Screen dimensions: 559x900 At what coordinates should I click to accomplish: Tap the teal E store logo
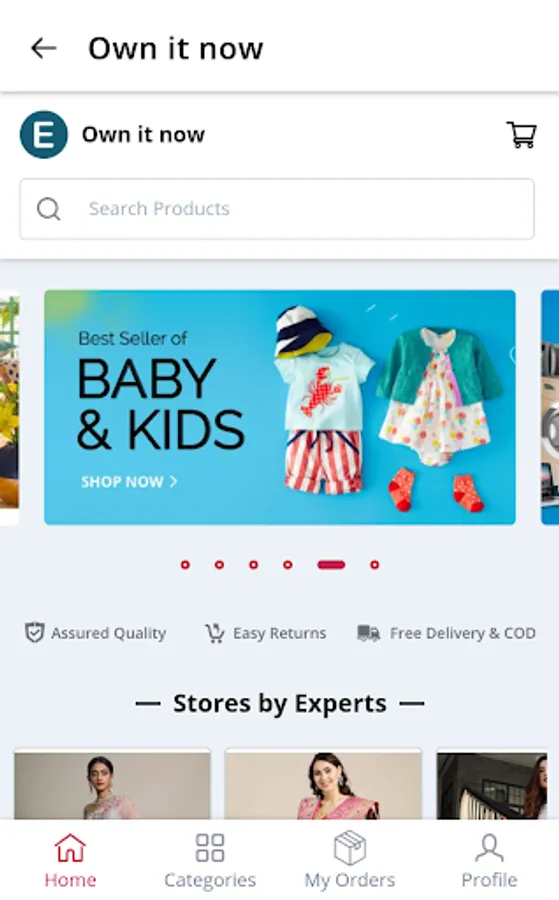coord(44,135)
